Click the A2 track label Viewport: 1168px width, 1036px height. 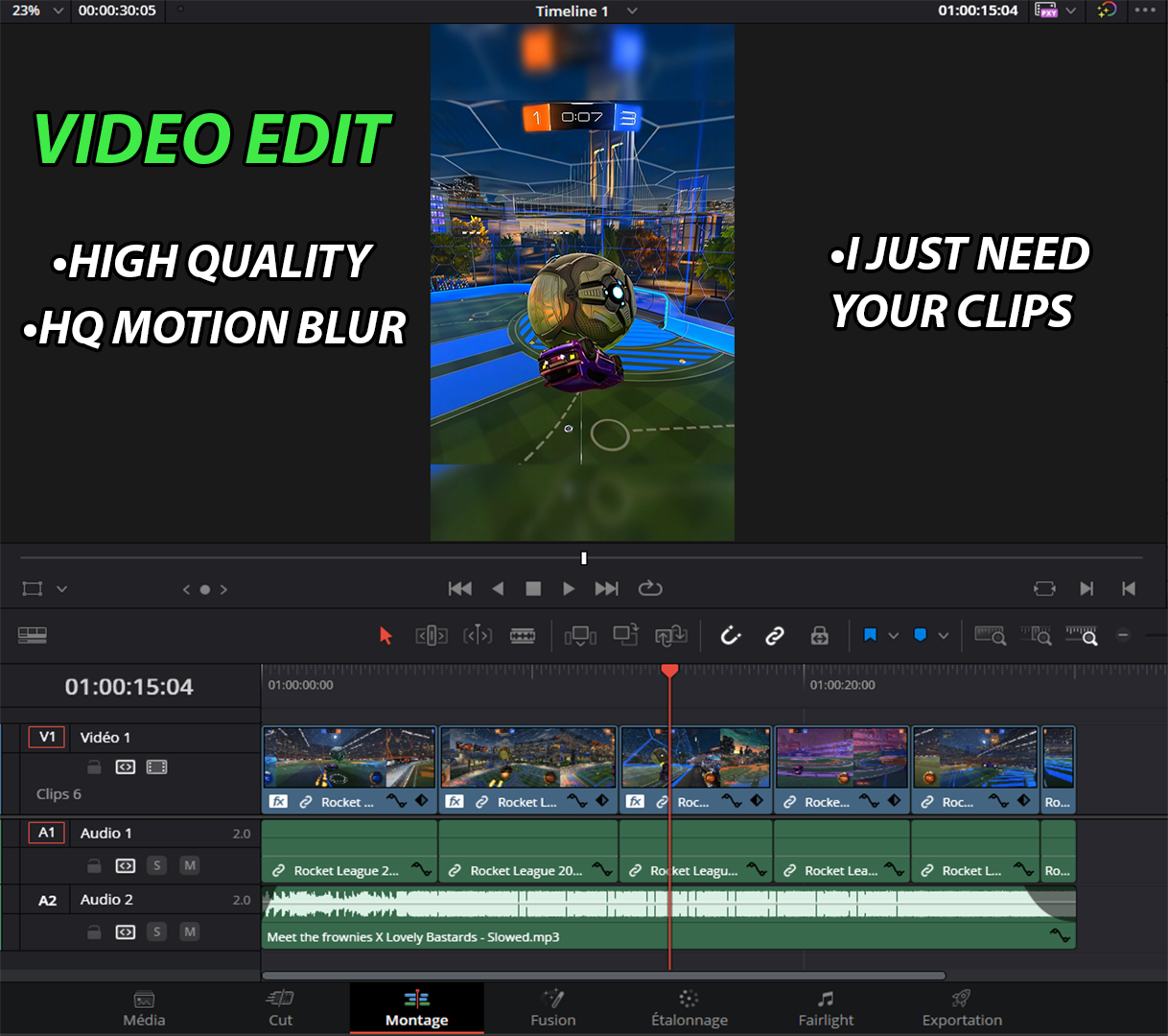point(47,900)
